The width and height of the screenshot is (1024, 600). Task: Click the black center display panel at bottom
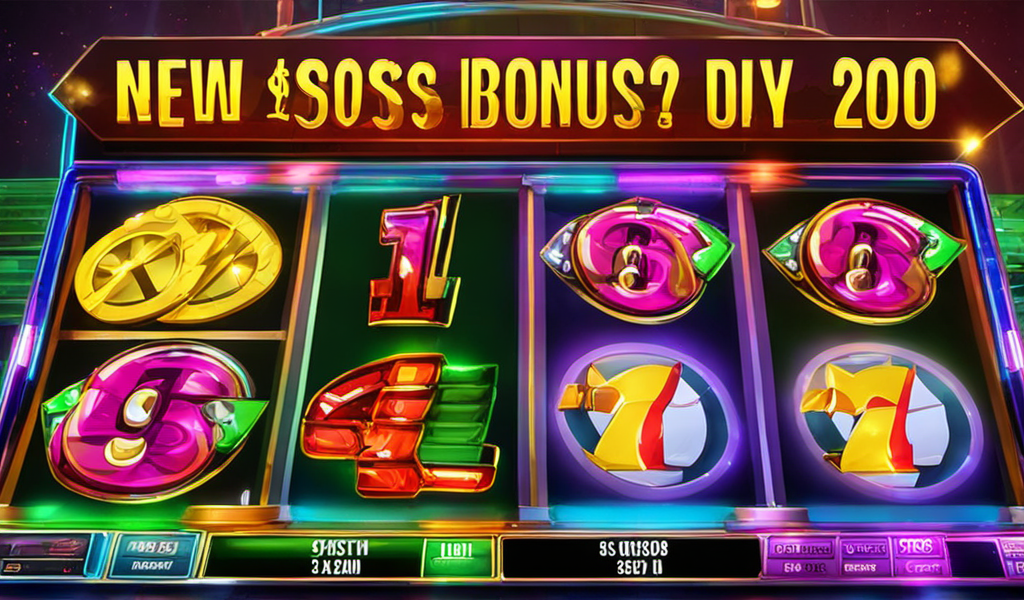(x=631, y=557)
